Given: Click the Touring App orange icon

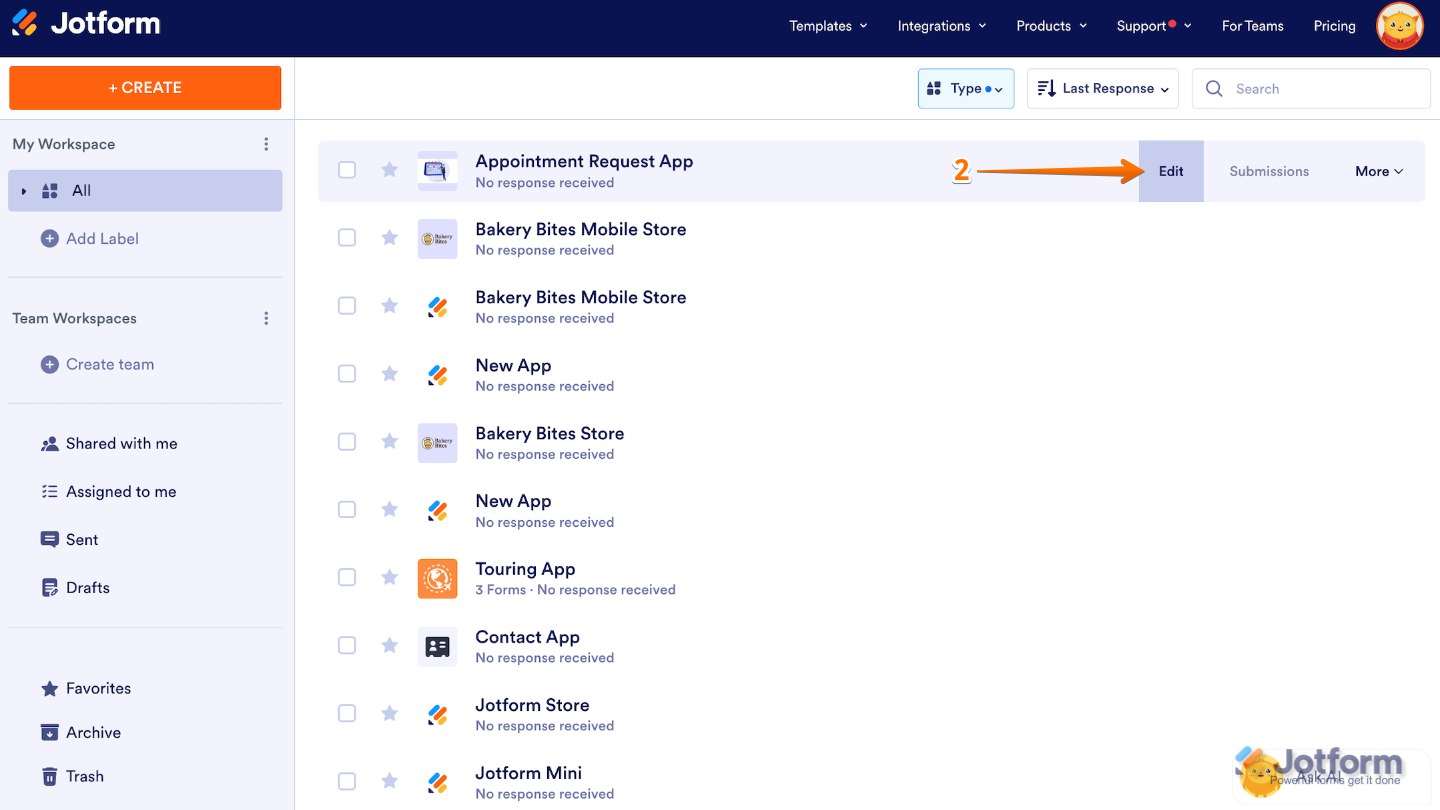Looking at the screenshot, I should pos(437,578).
